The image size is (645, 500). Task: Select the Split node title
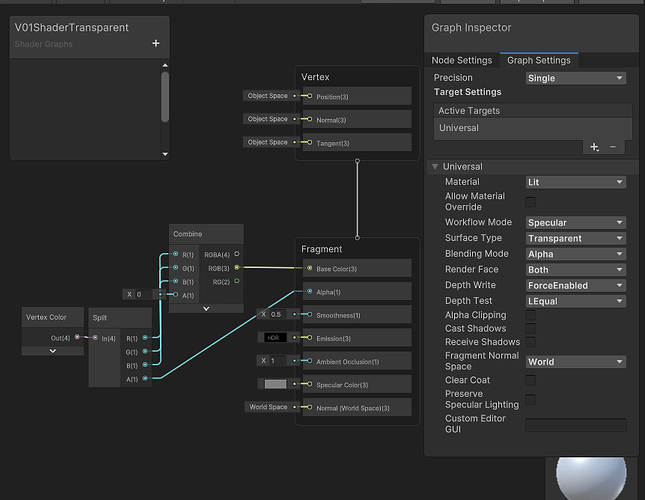pos(100,317)
